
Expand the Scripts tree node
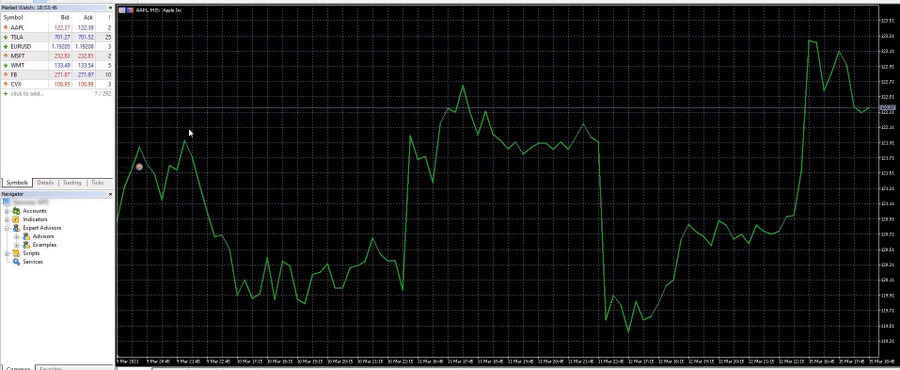click(x=7, y=253)
